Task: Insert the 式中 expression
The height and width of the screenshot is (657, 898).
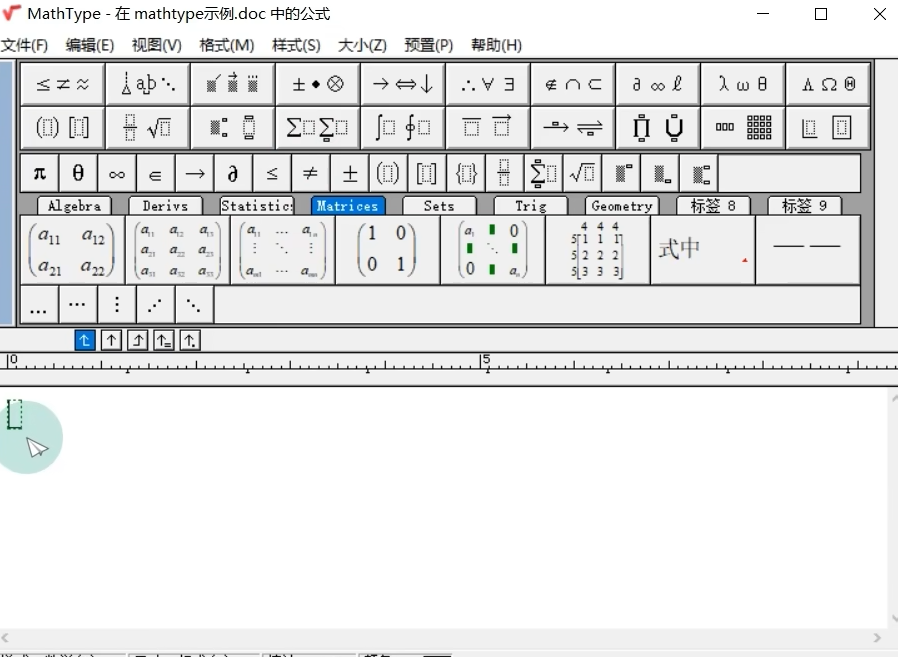Action: point(703,250)
